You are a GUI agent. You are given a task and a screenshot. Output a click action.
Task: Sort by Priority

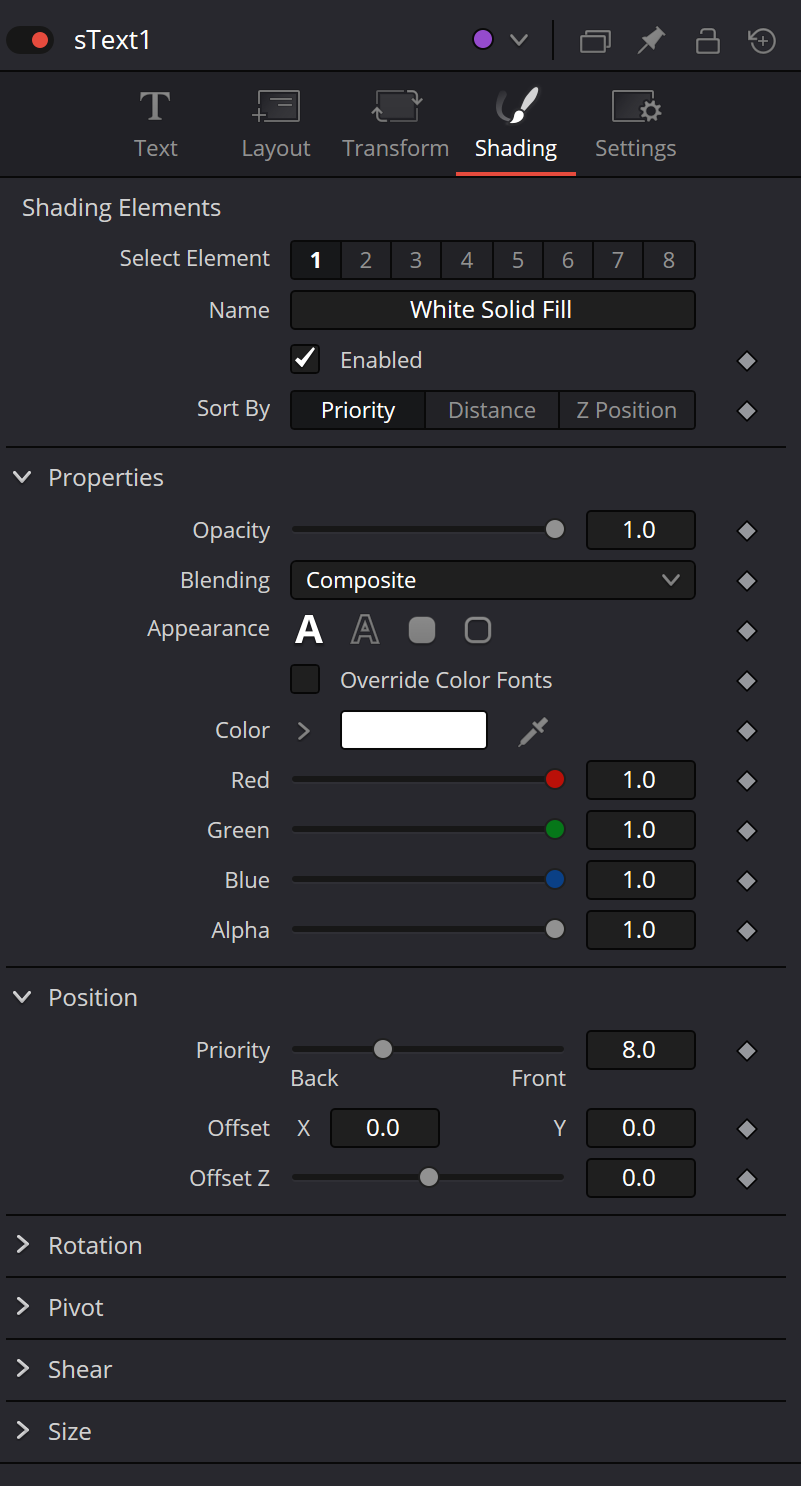click(358, 410)
